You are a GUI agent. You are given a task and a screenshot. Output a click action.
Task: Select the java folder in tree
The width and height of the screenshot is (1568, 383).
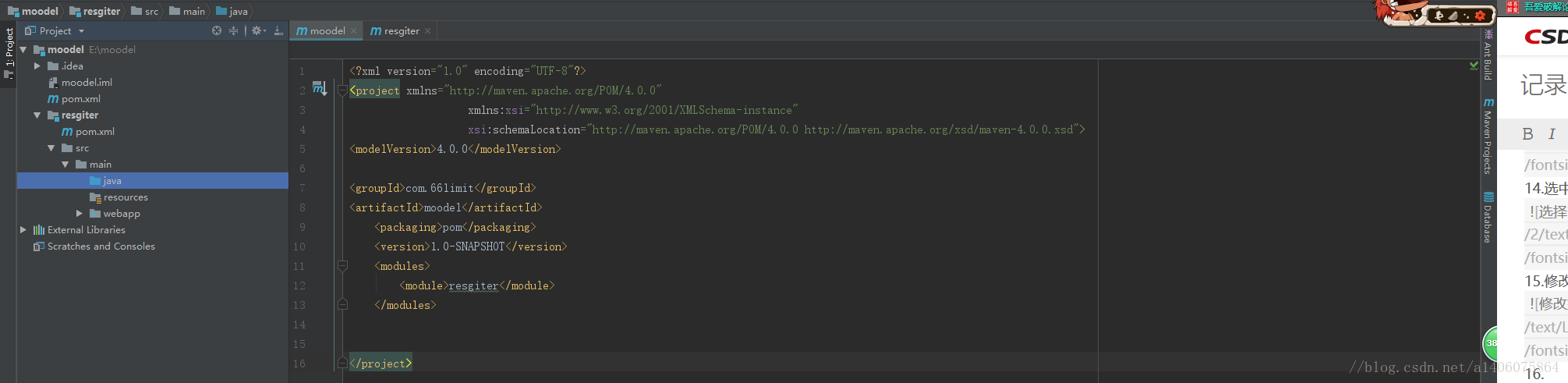[x=111, y=181]
